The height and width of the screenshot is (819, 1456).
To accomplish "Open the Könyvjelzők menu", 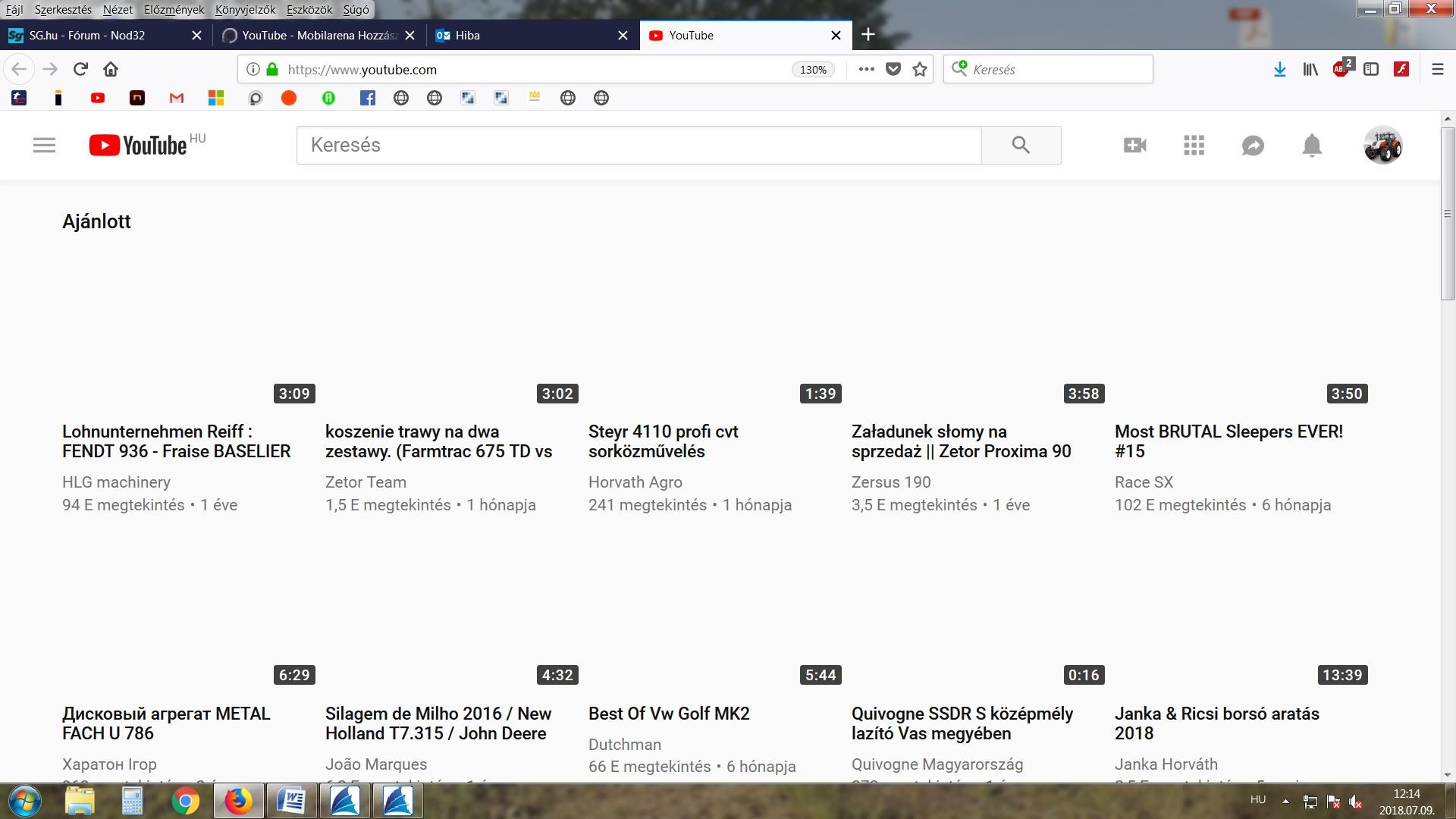I will pos(245,10).
